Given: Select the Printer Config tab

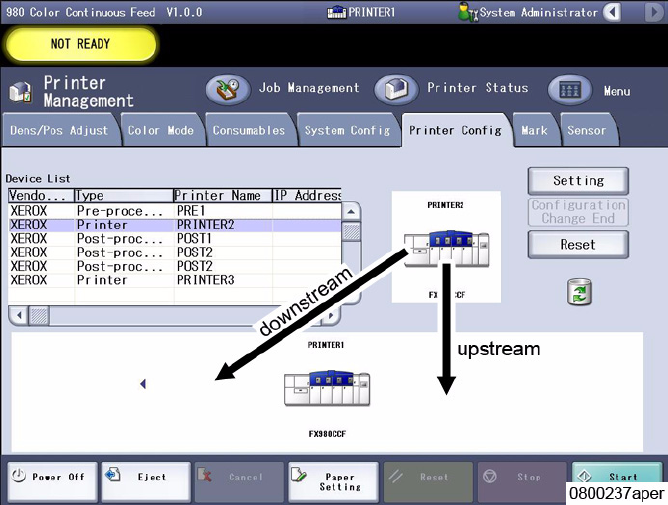Looking at the screenshot, I should (x=455, y=130).
